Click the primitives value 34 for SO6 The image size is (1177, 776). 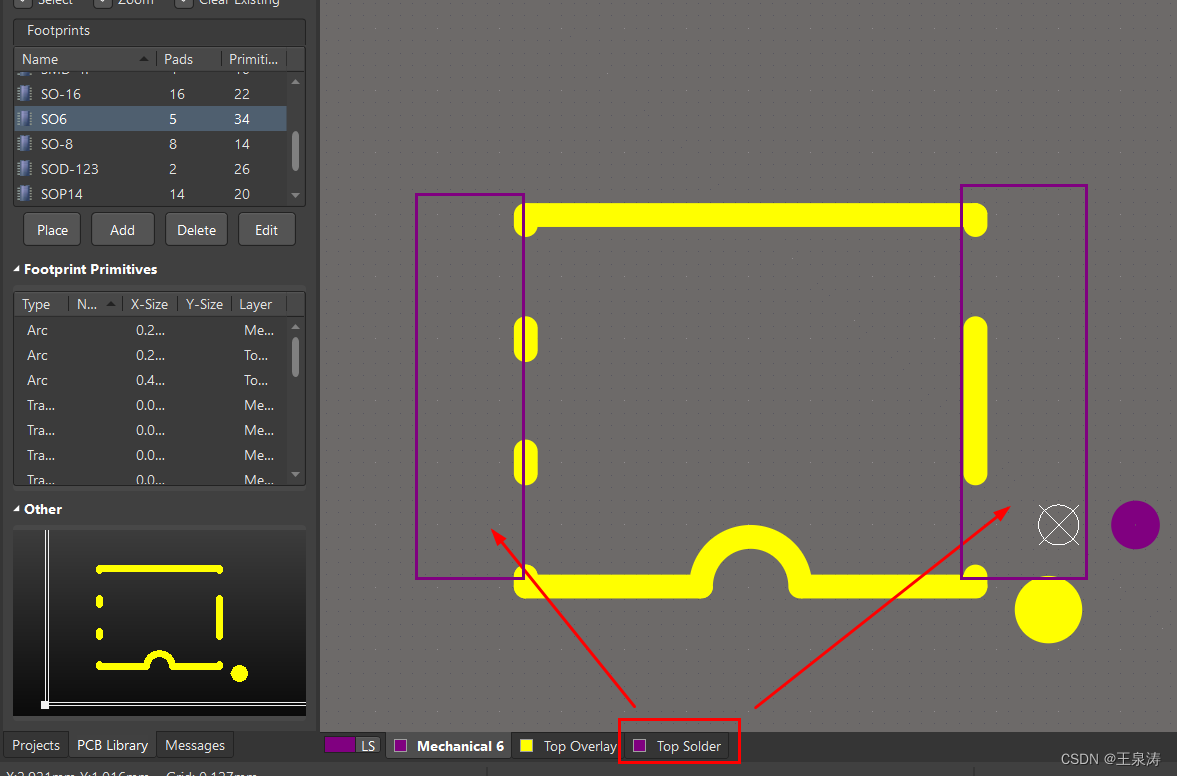coord(242,119)
